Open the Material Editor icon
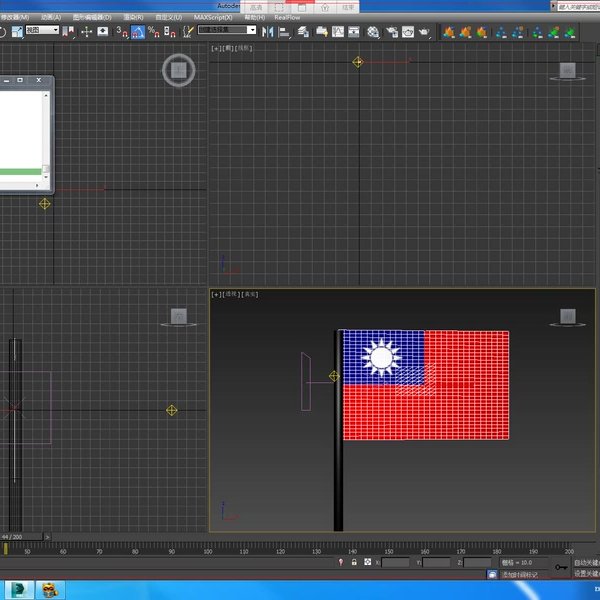Image resolution: width=600 pixels, height=600 pixels. 373,32
